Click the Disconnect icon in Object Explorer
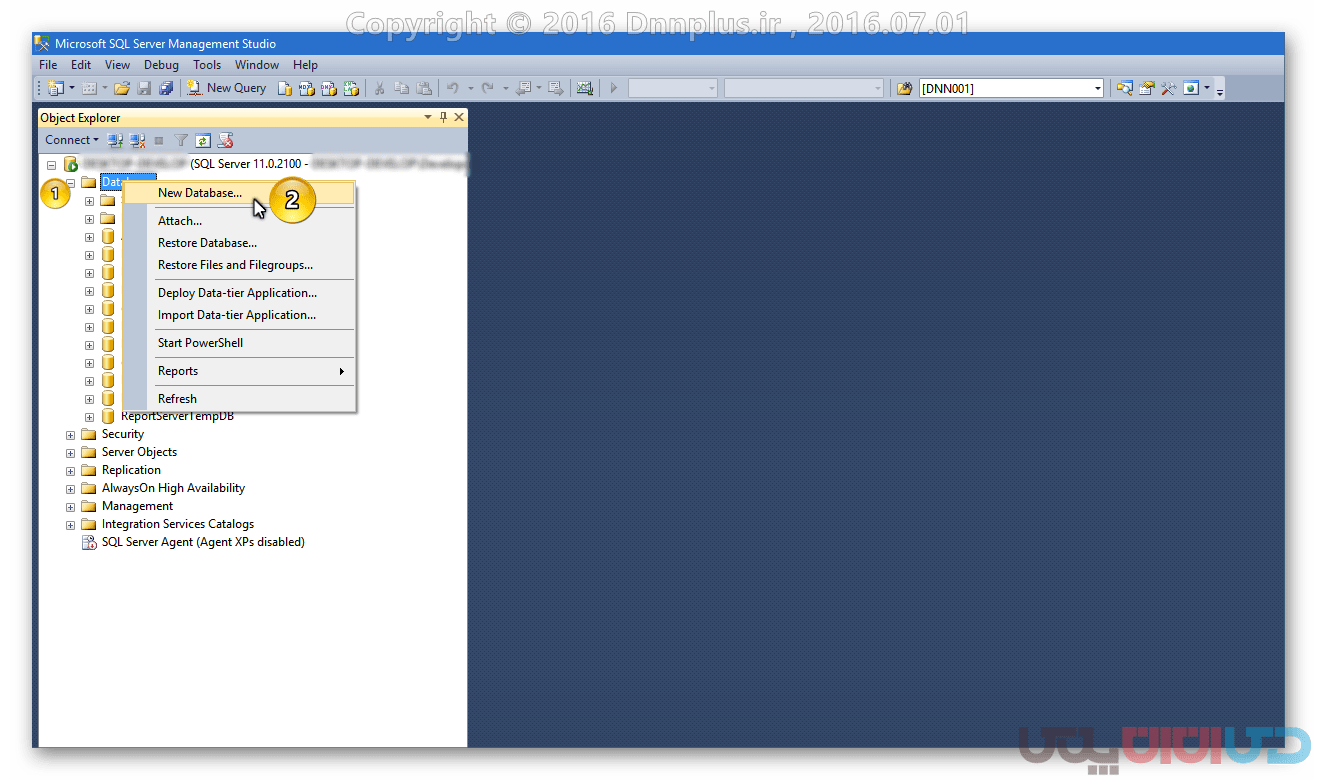The height and width of the screenshot is (780, 1317). 137,140
